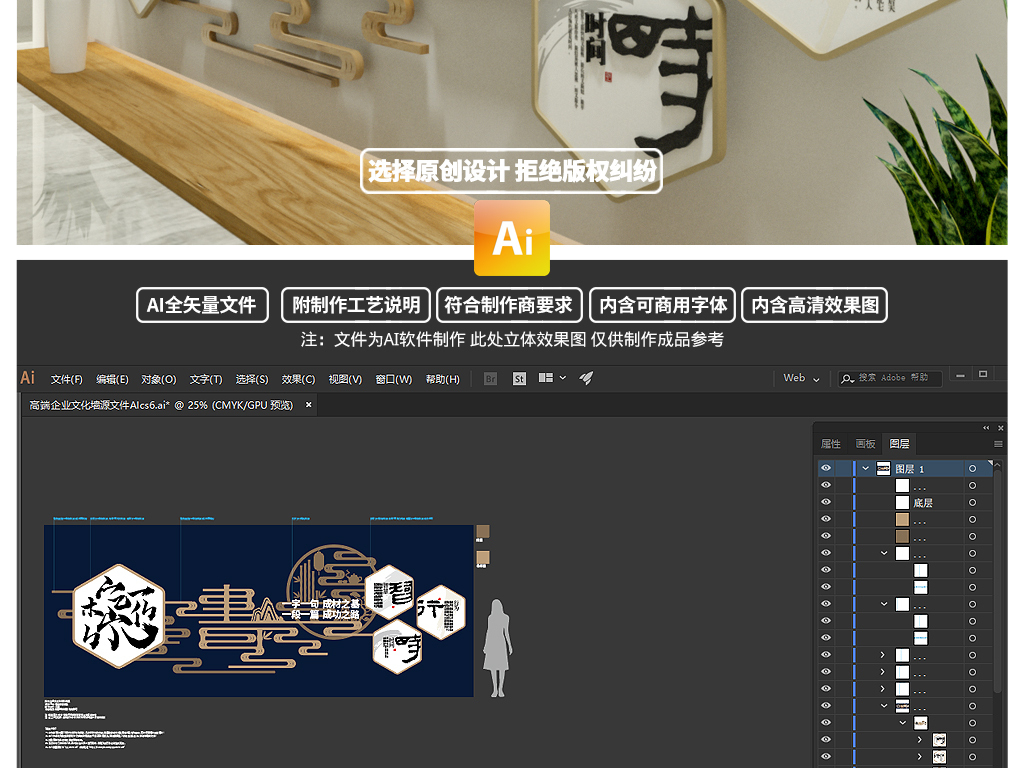
Task: Hide the 图层 1 layer
Action: click(826, 468)
